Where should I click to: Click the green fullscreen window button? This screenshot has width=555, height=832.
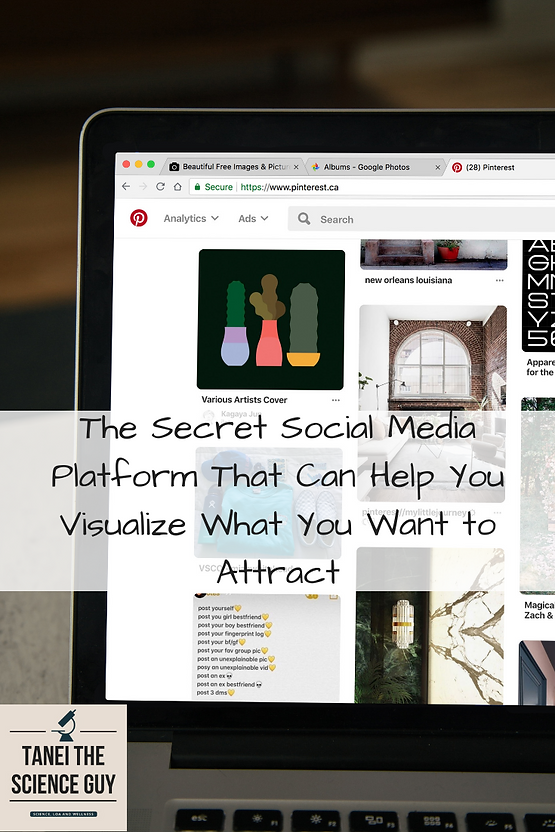(x=151, y=164)
